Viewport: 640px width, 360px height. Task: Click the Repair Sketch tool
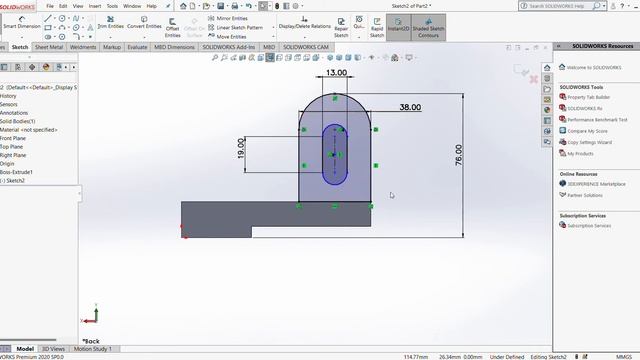[x=341, y=28]
